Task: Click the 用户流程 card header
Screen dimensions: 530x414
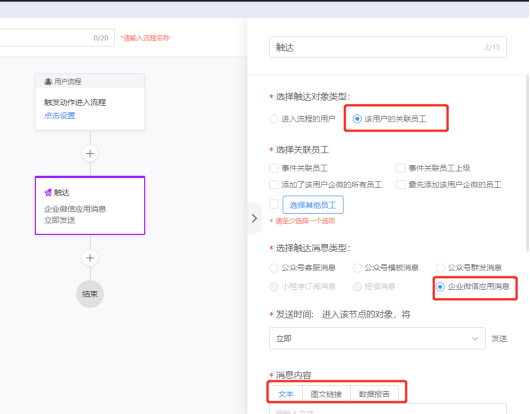Action: click(x=90, y=81)
